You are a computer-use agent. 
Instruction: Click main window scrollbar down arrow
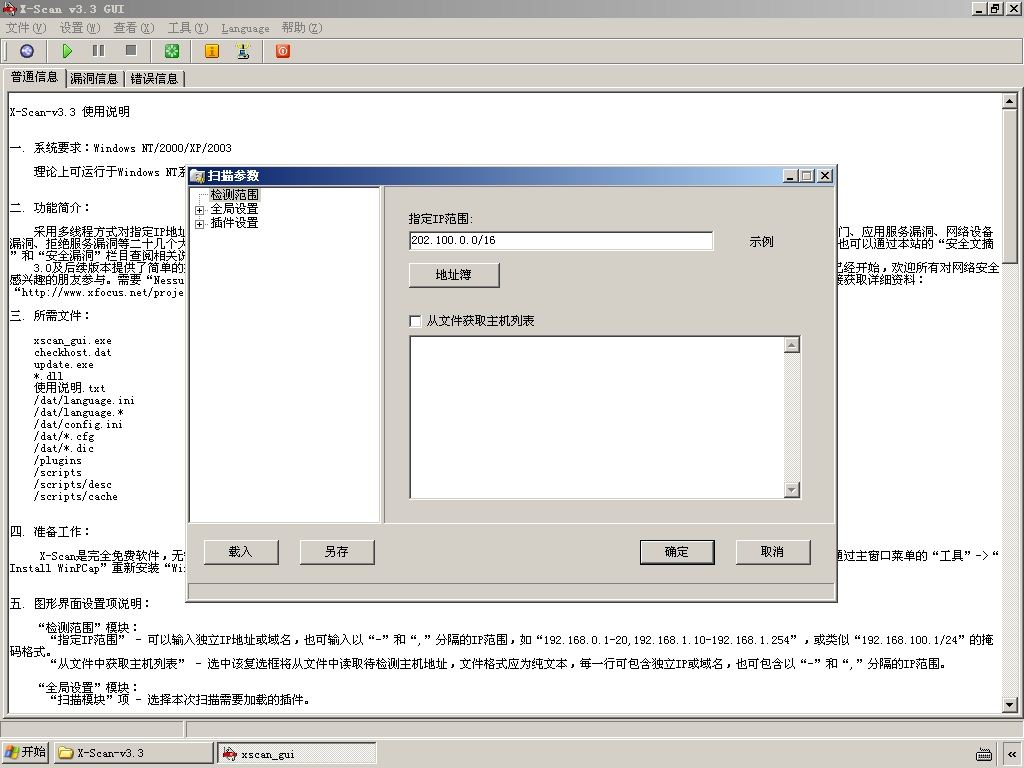point(1010,705)
